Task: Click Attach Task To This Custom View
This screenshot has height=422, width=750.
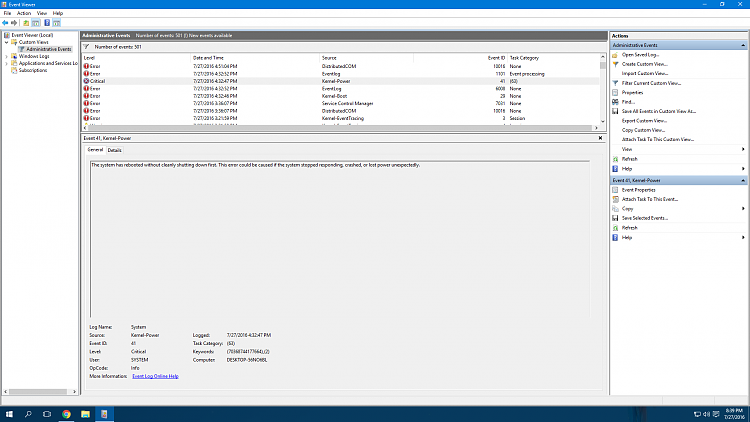Action: [658, 140]
